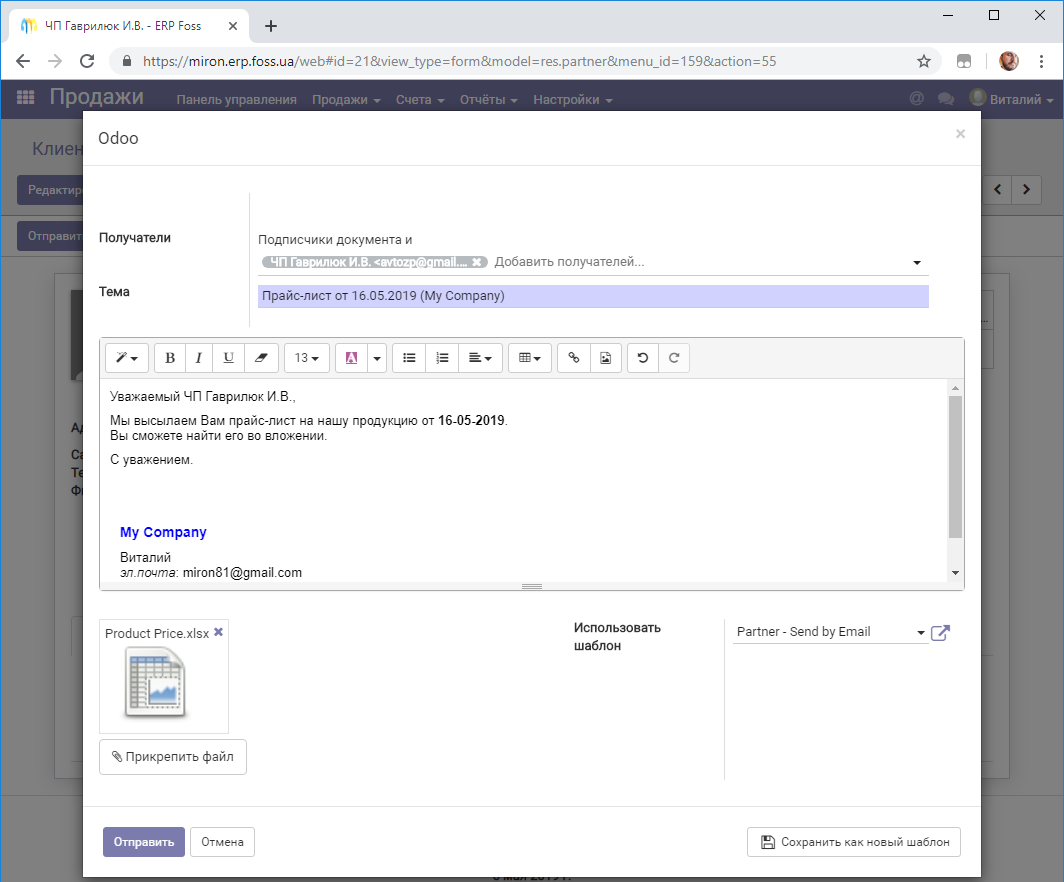The width and height of the screenshot is (1064, 882).
Task: Open the selected template via external link icon
Action: click(x=940, y=632)
